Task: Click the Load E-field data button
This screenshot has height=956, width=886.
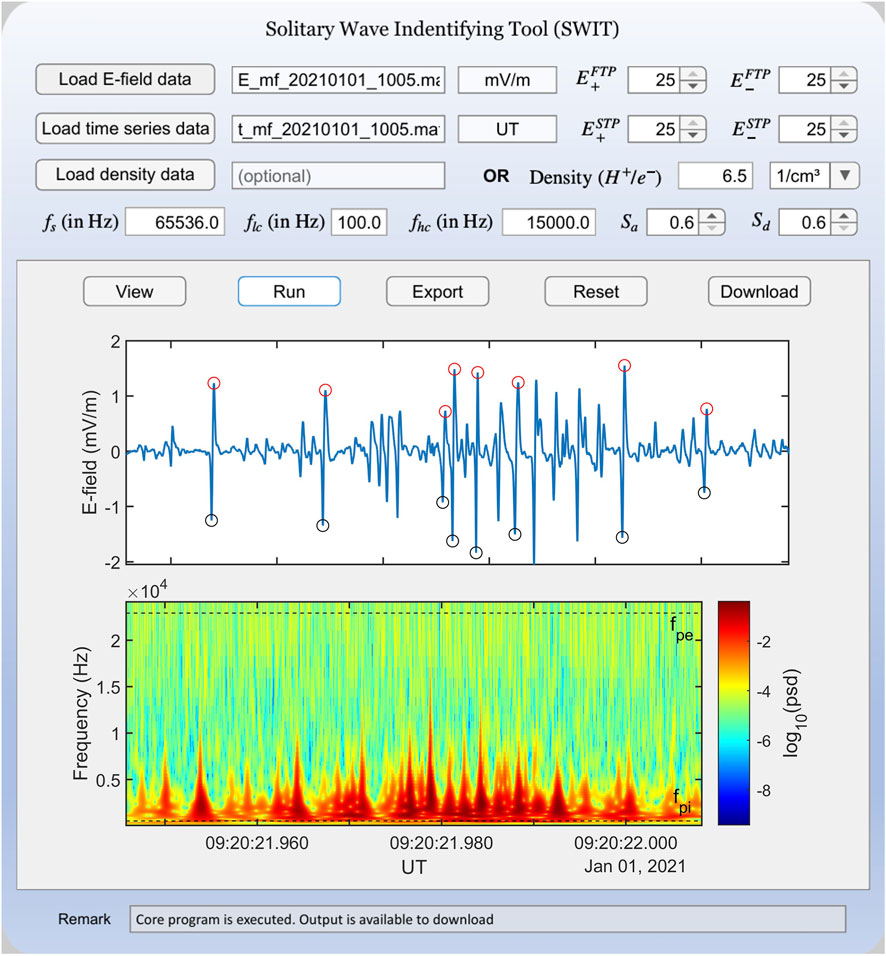Action: pos(125,80)
